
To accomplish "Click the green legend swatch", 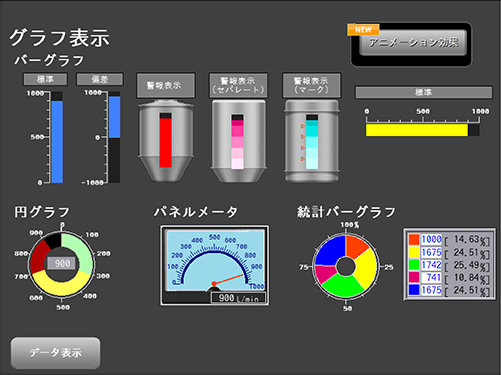I will [x=414, y=265].
